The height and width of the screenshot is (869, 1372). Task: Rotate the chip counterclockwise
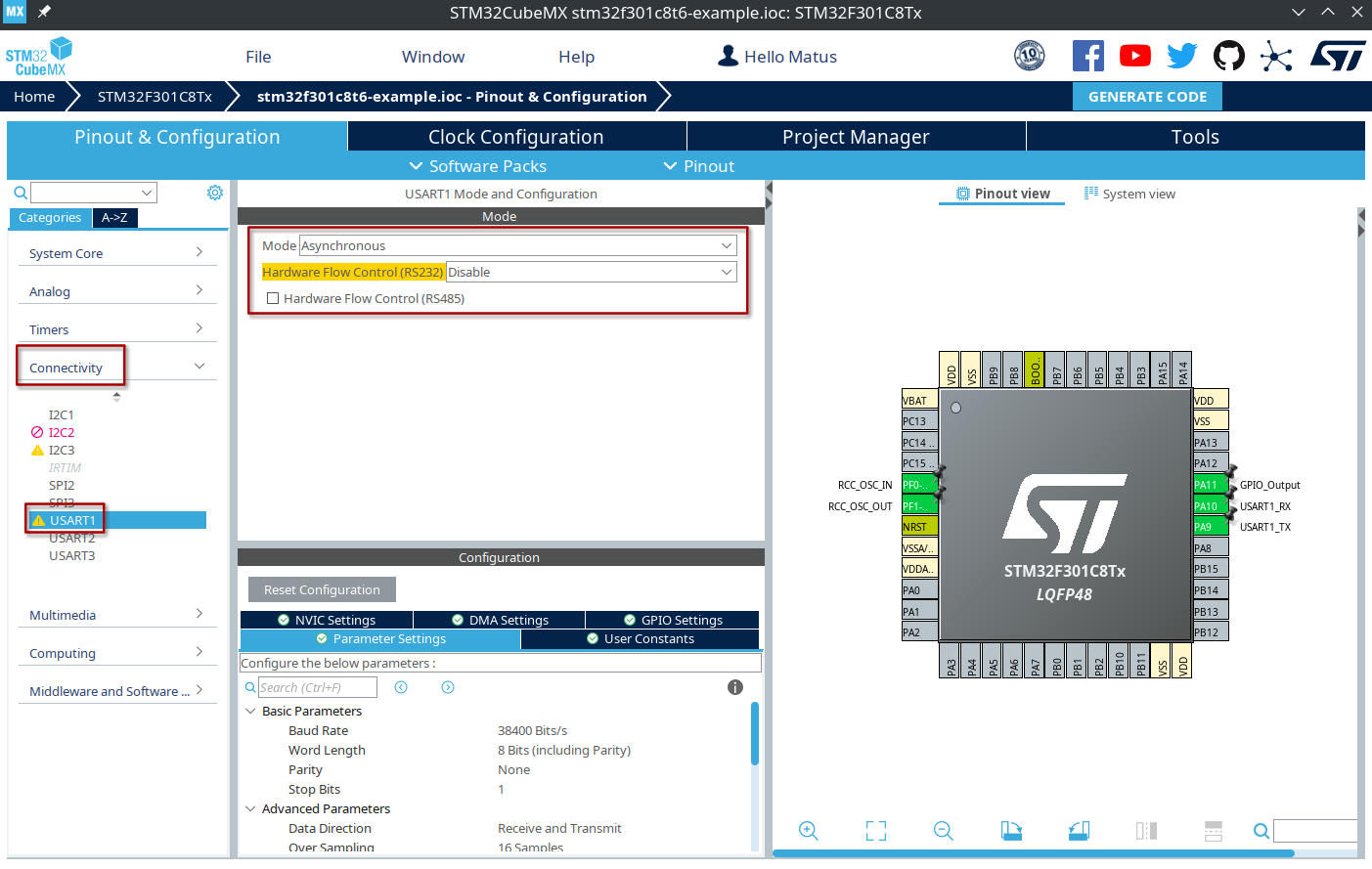(x=1079, y=830)
